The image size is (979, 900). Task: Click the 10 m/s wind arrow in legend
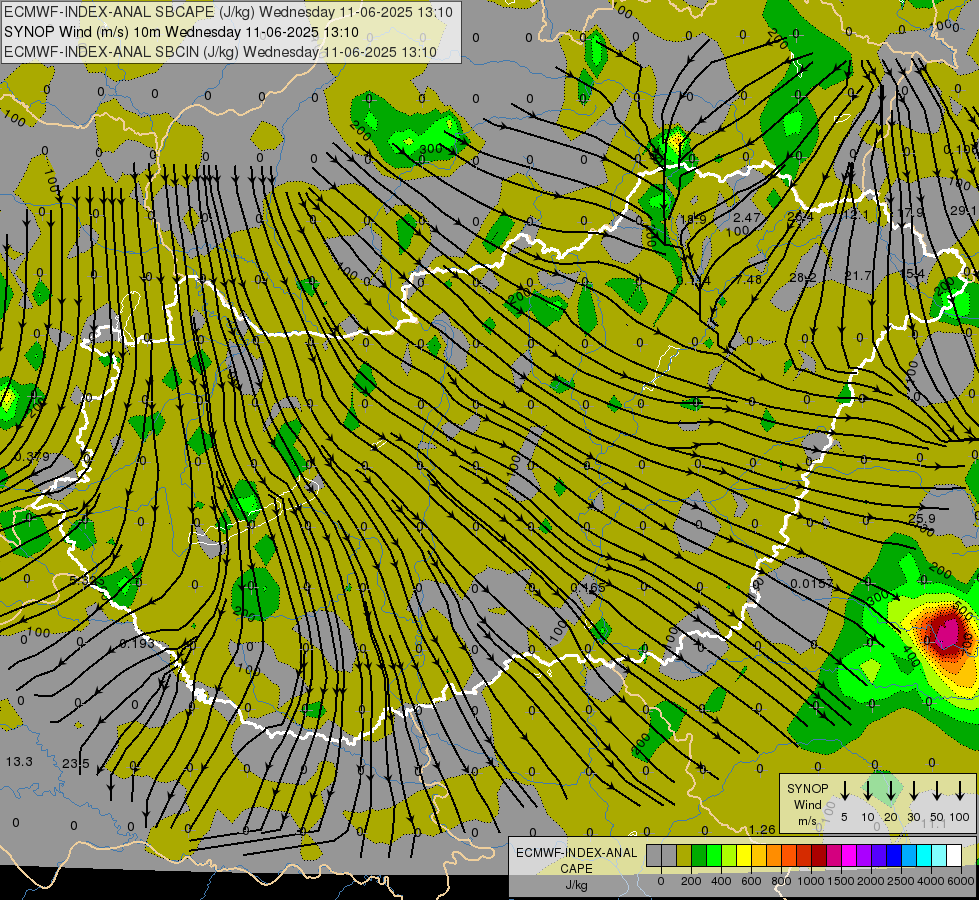coord(868,791)
